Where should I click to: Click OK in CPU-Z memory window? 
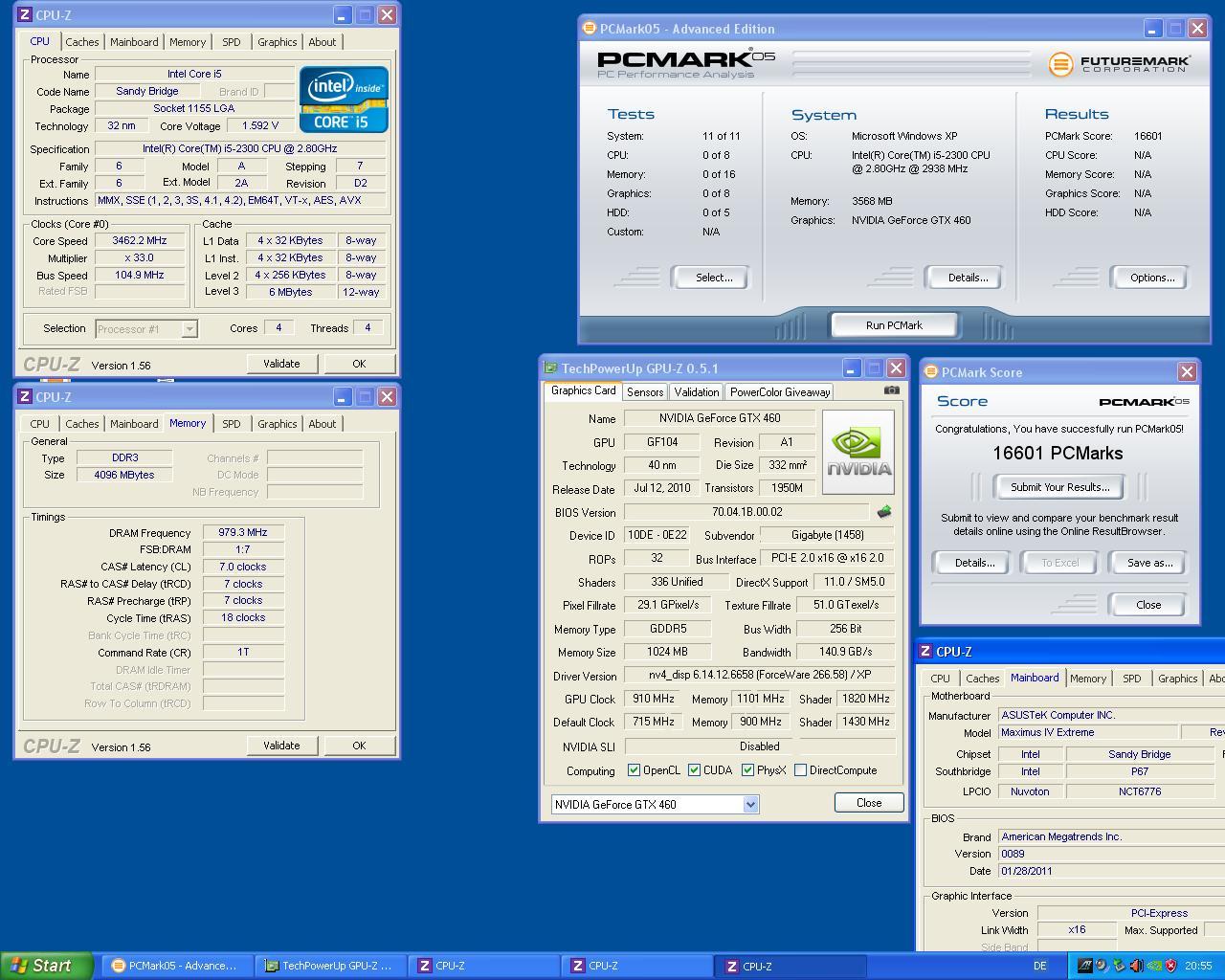tap(359, 746)
